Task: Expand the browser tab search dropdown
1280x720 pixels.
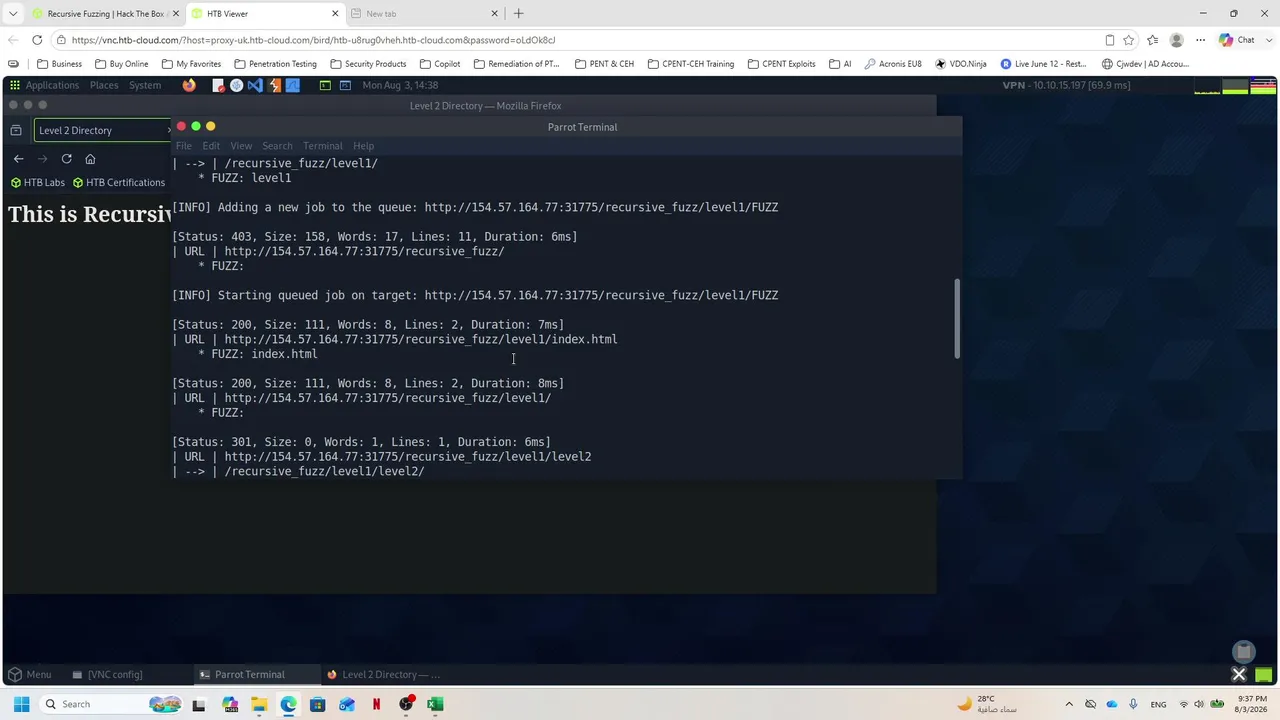Action: click(13, 14)
